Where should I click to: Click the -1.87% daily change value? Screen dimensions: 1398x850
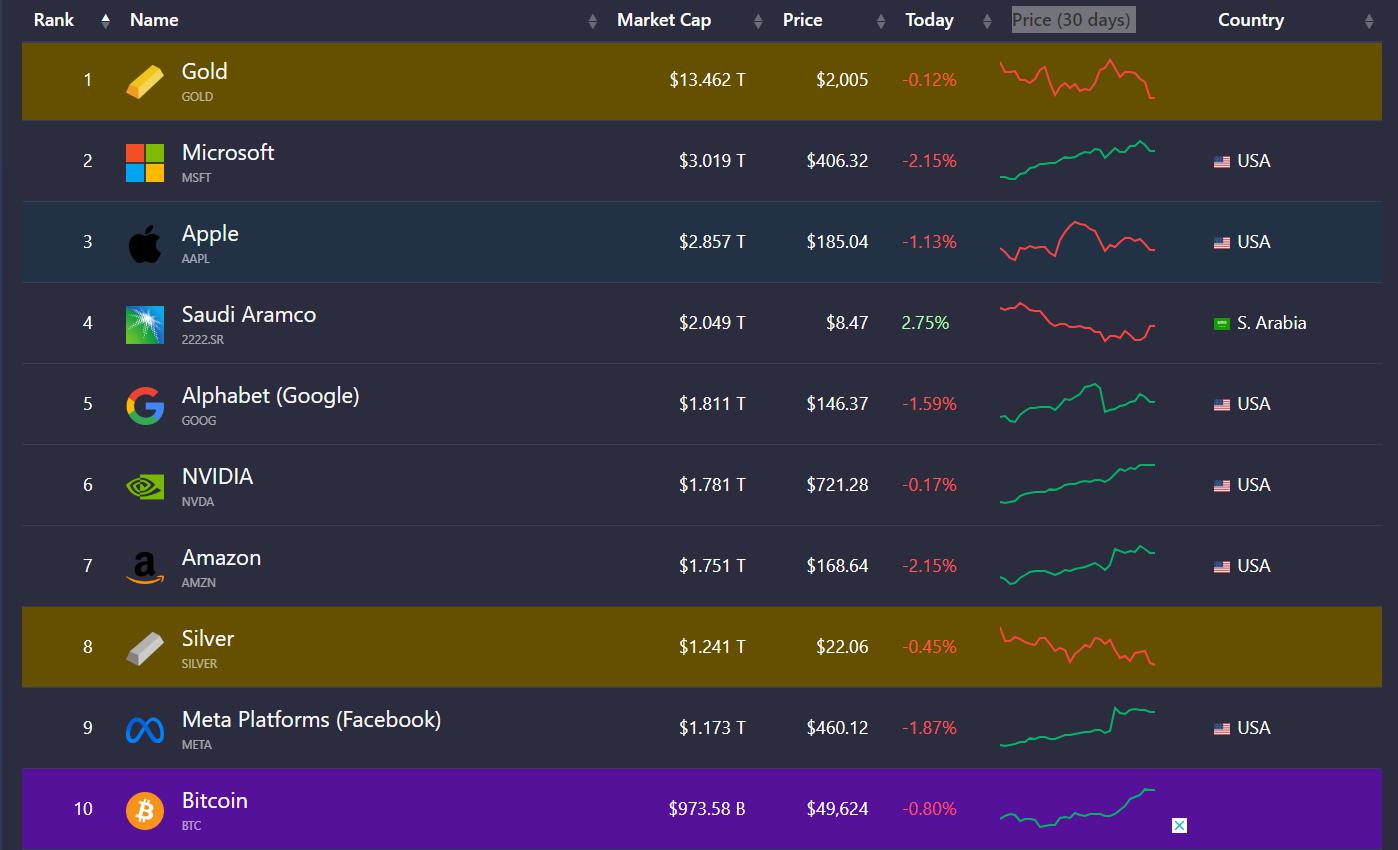click(x=929, y=728)
